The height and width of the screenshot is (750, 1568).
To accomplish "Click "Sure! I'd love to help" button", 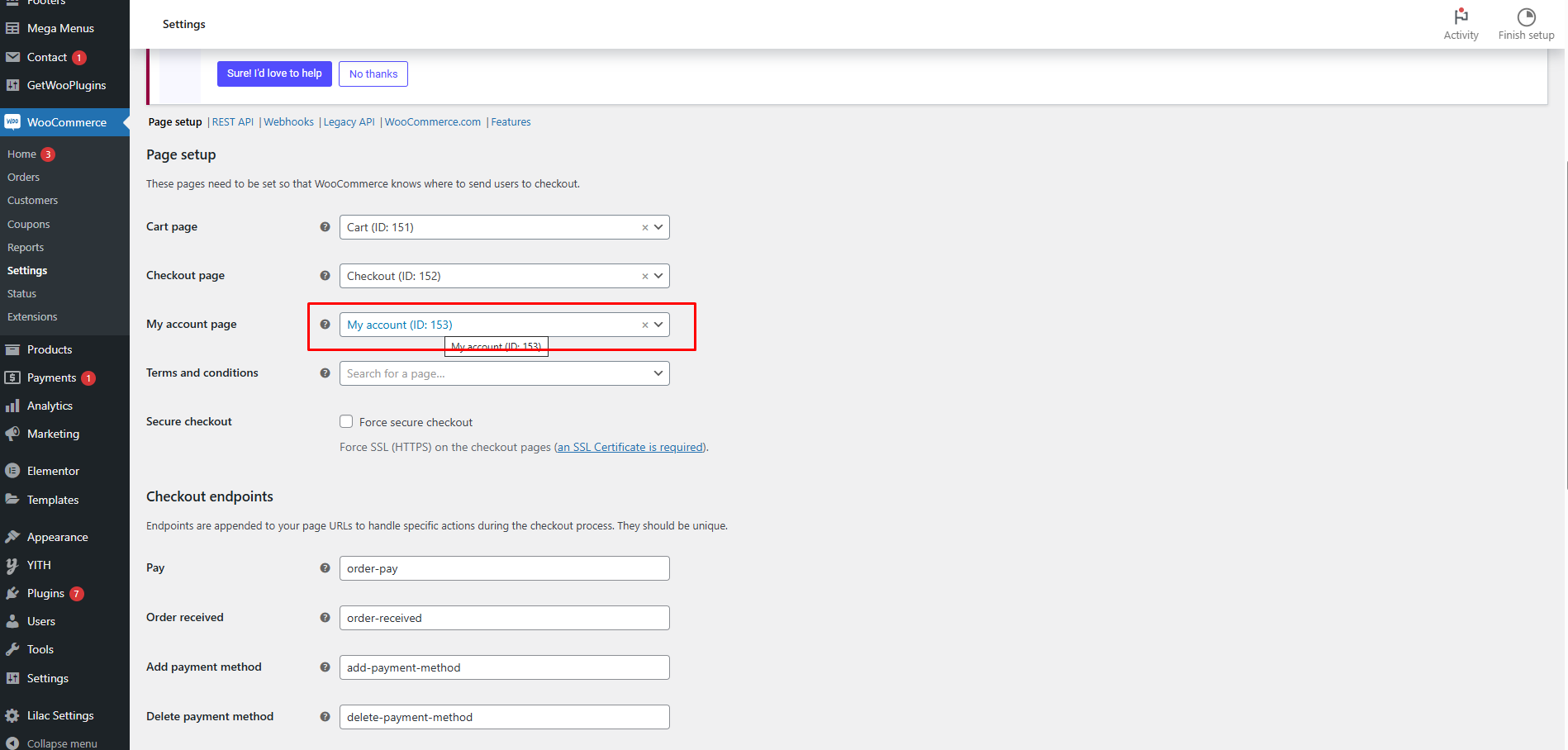I will 274,74.
